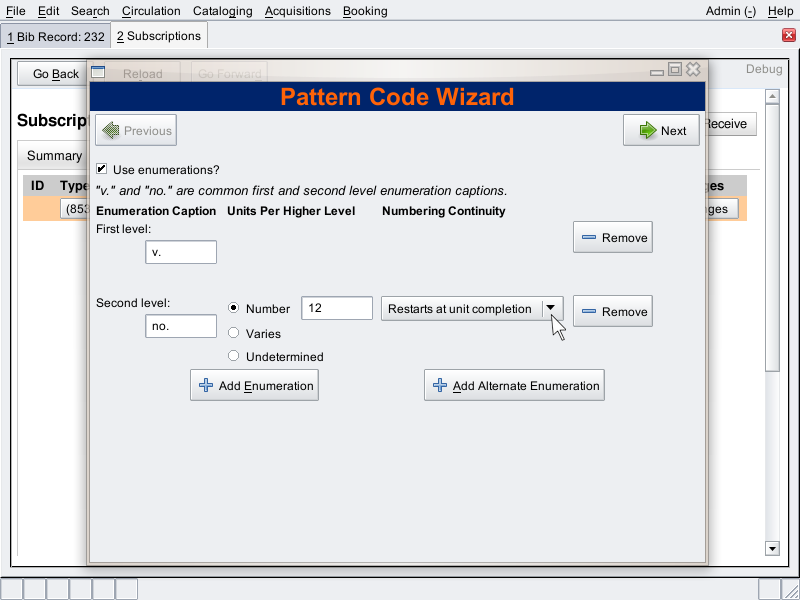The image size is (800, 600).
Task: Click the scrollbar down arrow
Action: tap(771, 548)
